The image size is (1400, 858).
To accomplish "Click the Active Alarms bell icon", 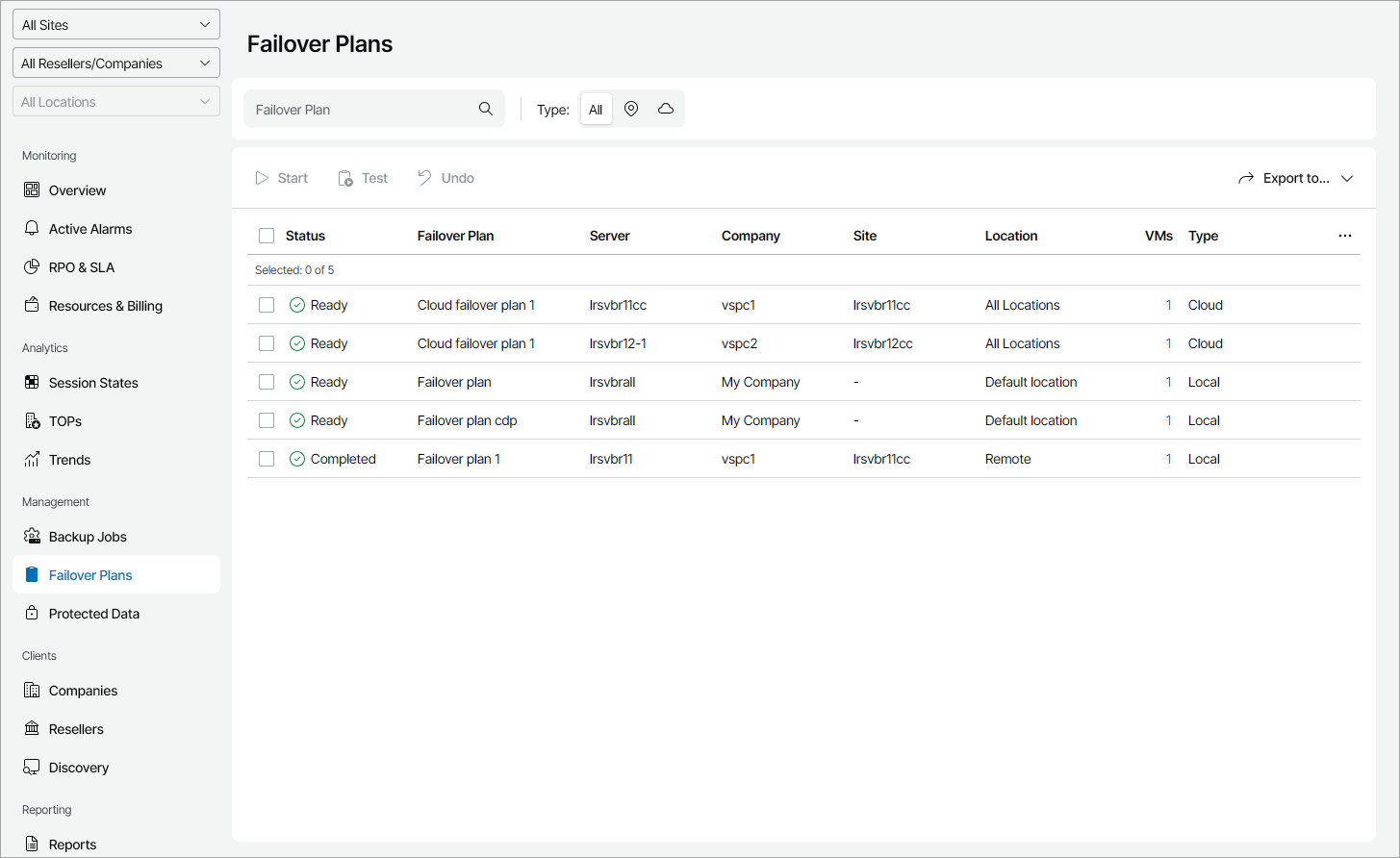I will (32, 229).
